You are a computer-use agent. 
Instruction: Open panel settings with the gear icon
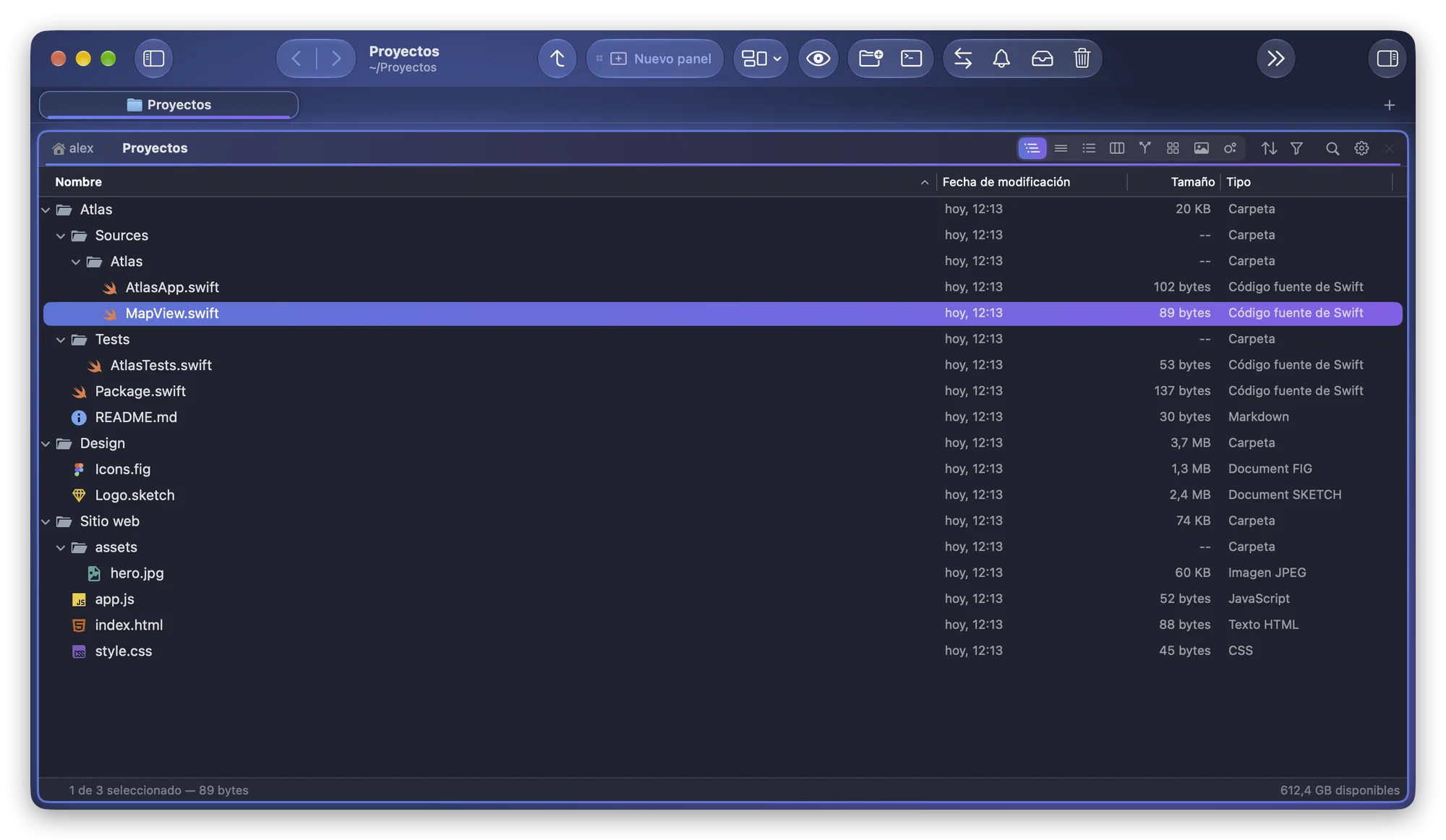1361,148
